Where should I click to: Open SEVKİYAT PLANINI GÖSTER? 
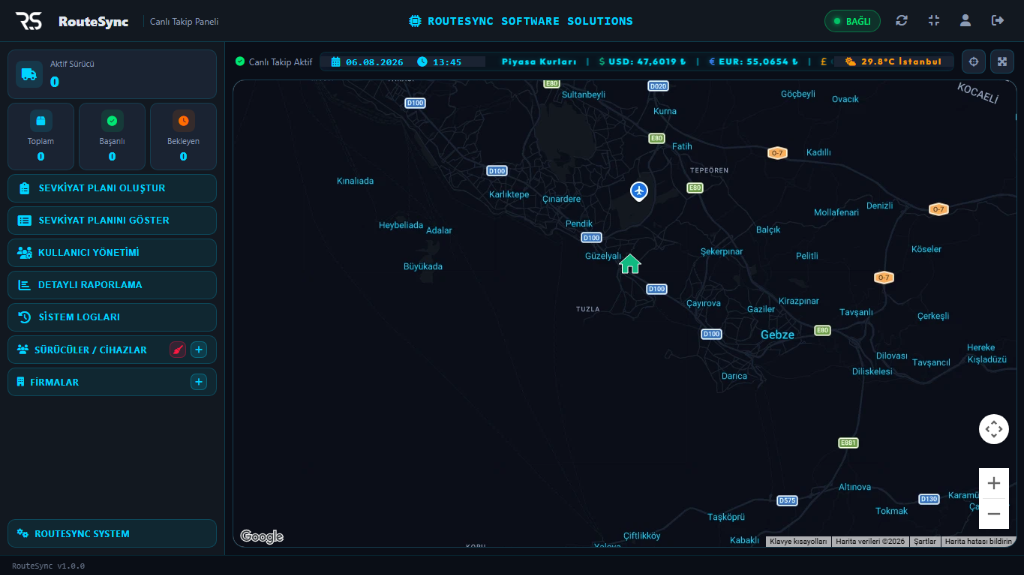(112, 220)
